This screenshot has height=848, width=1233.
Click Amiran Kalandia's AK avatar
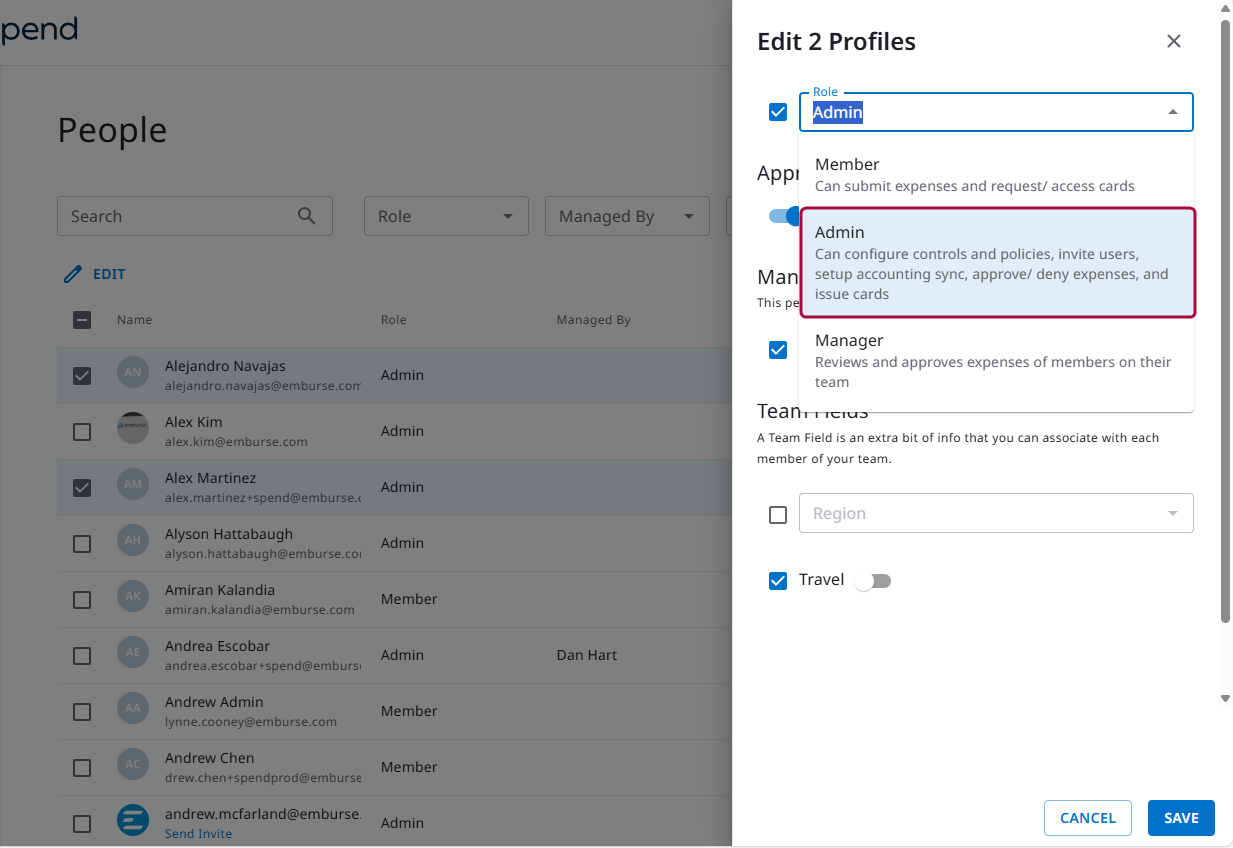[x=134, y=596]
